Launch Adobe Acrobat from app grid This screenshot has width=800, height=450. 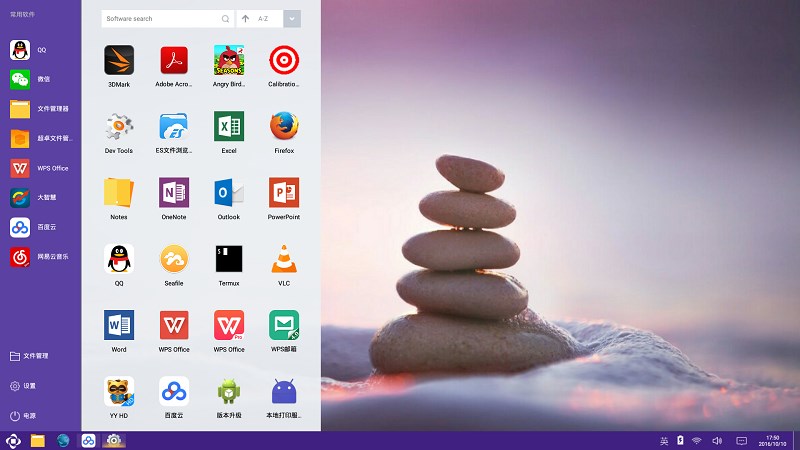pyautogui.click(x=174, y=61)
